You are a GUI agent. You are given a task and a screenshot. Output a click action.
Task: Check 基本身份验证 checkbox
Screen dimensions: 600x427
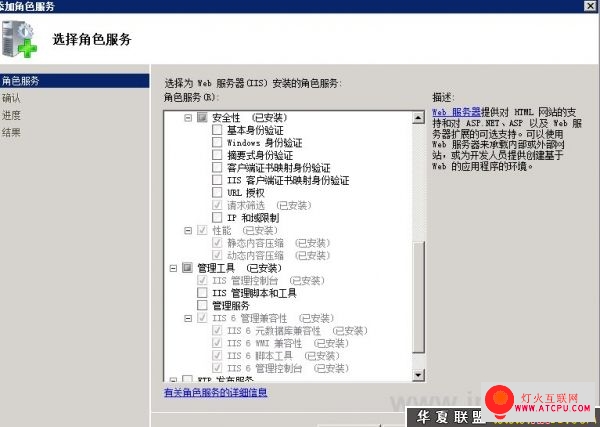[217, 130]
